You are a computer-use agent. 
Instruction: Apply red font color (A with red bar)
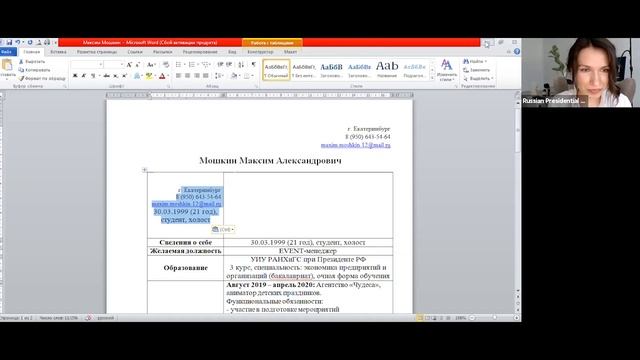pyautogui.click(x=162, y=76)
